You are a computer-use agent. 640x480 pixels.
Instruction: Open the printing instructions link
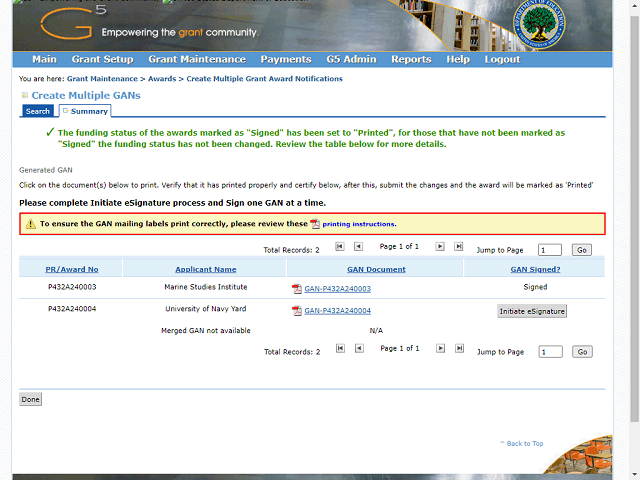[x=359, y=224]
